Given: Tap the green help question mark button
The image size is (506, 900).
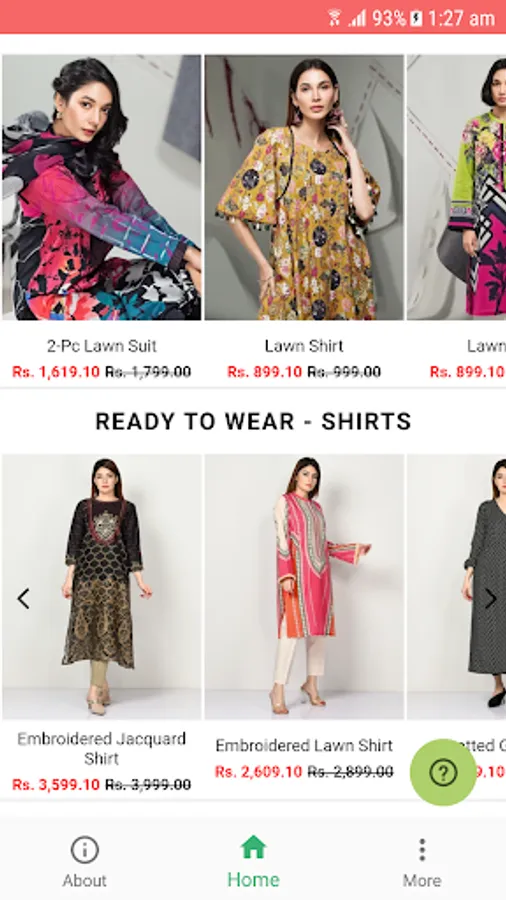Looking at the screenshot, I should (x=443, y=772).
